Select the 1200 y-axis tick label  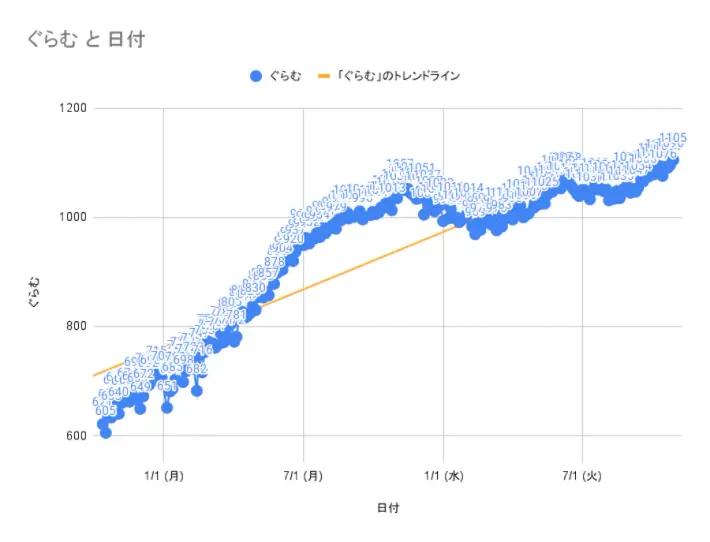click(72, 108)
